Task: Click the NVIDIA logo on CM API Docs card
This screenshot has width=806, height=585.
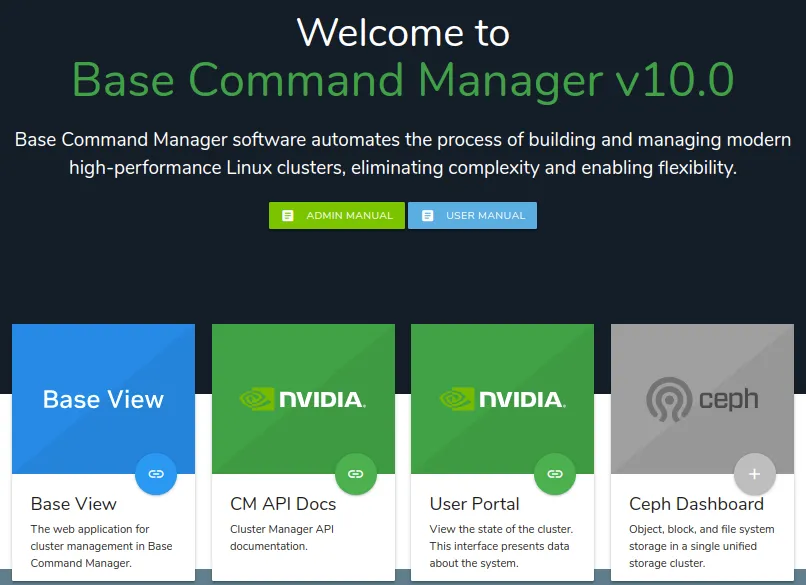Action: 303,399
